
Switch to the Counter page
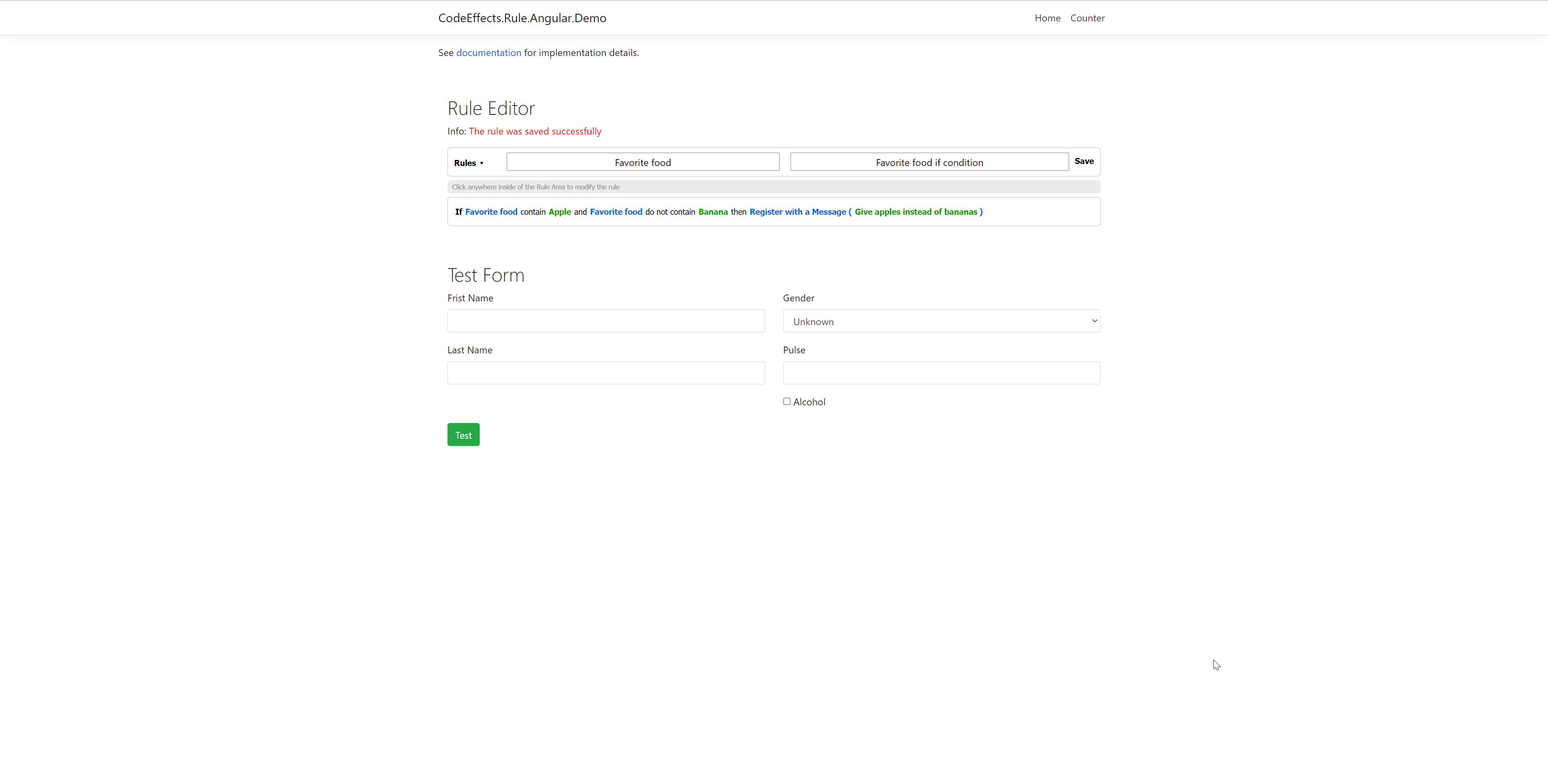coord(1086,18)
